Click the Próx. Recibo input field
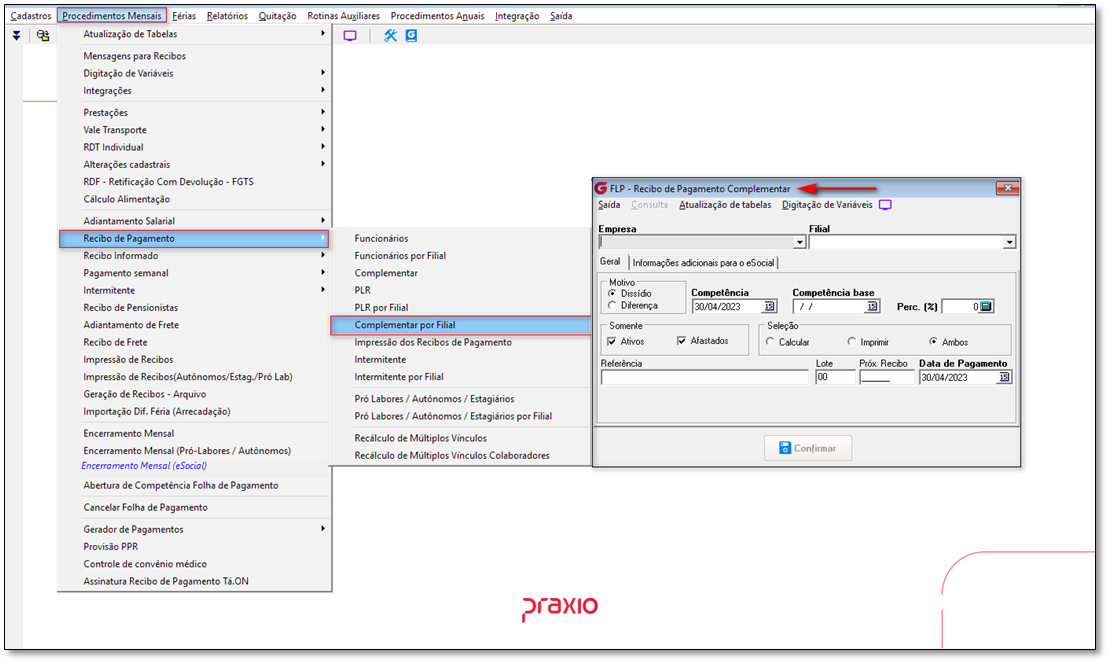This screenshot has height=663, width=1109. click(887, 378)
